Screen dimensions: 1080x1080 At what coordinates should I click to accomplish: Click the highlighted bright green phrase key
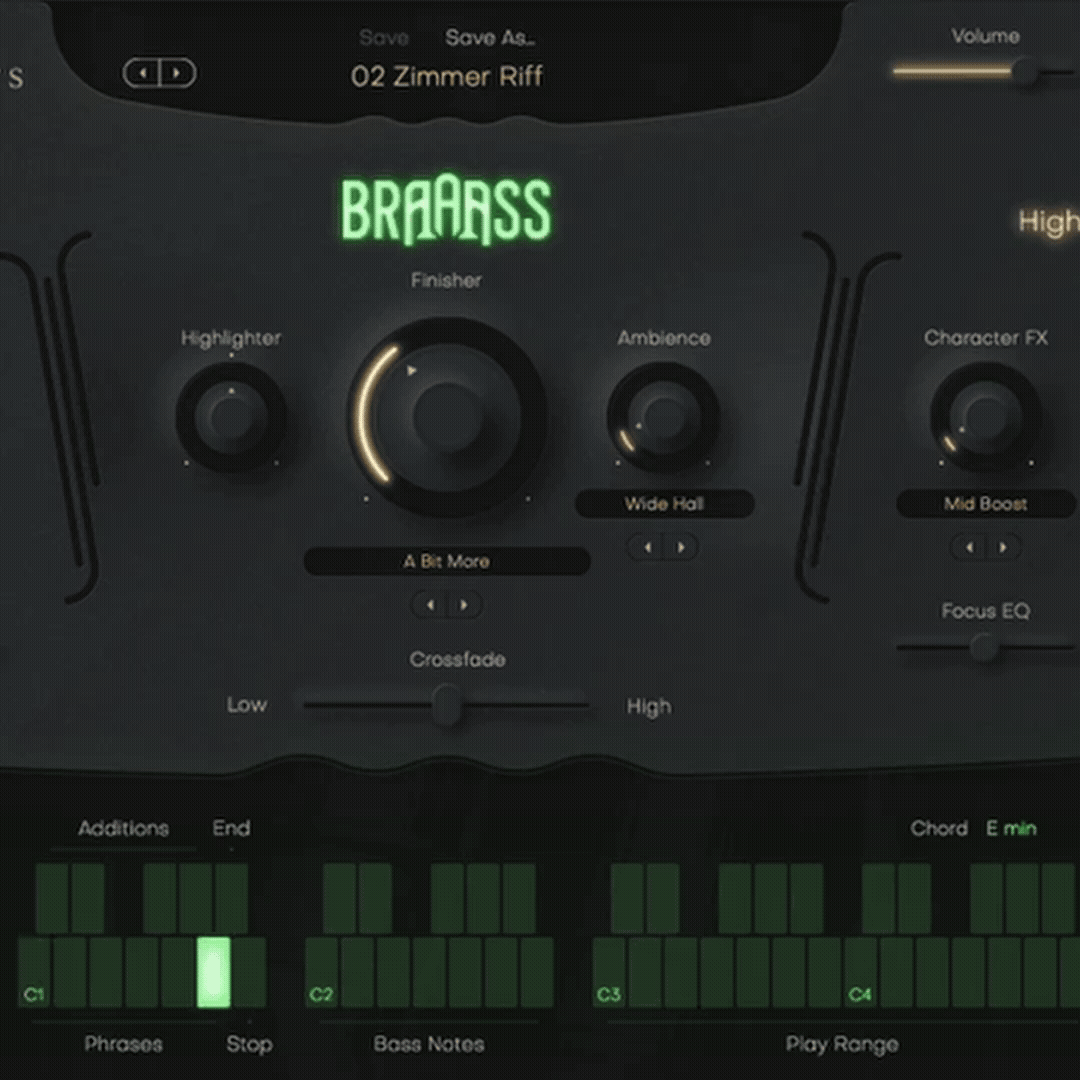coord(214,973)
